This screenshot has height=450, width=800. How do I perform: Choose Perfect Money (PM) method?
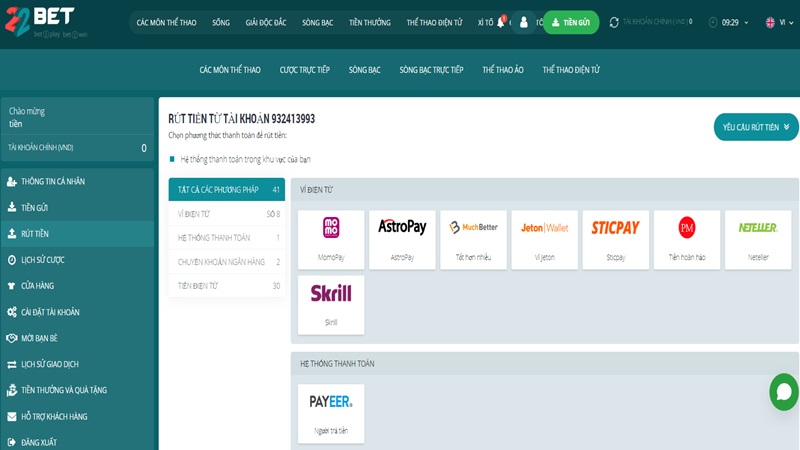(x=687, y=239)
